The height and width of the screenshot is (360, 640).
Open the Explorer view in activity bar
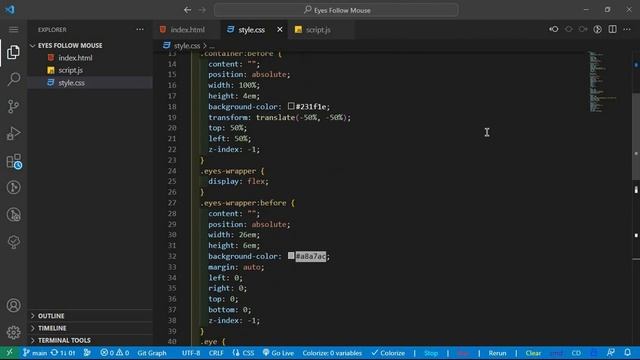(13, 52)
